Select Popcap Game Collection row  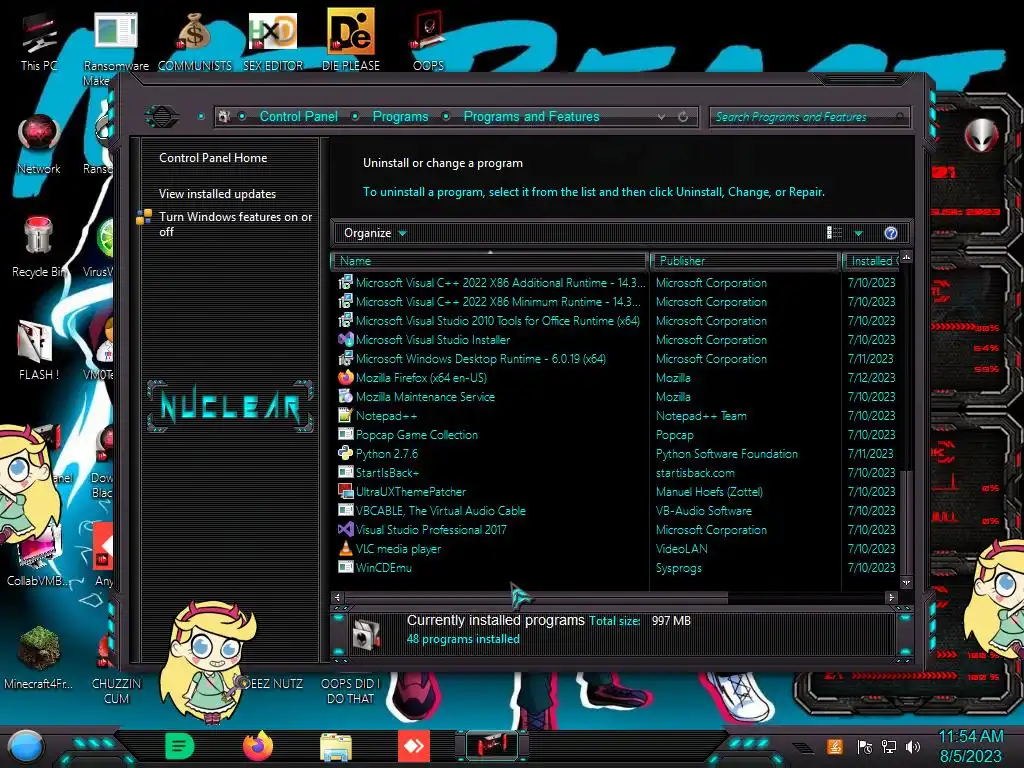pos(617,435)
